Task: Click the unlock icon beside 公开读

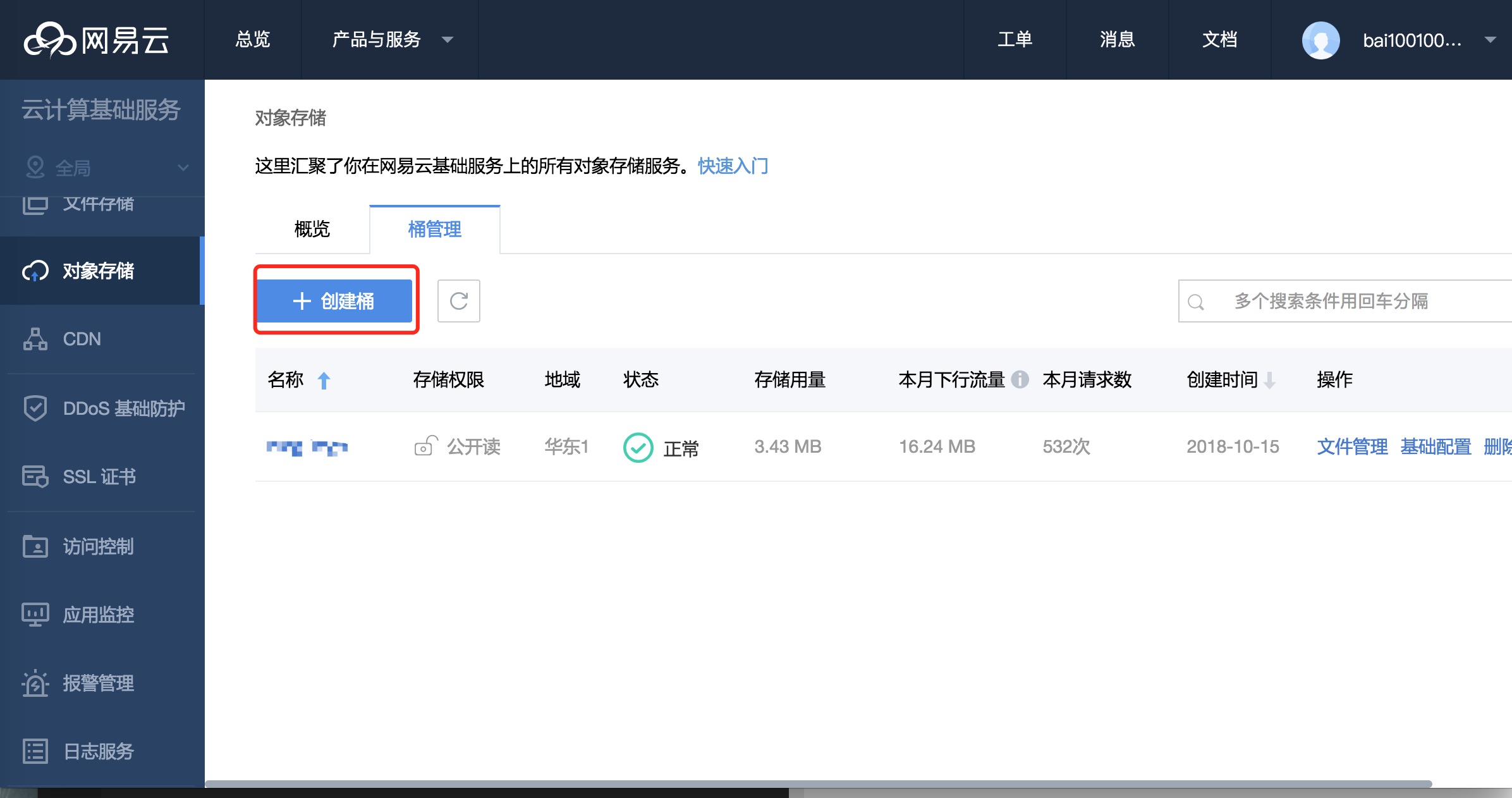Action: pyautogui.click(x=426, y=446)
